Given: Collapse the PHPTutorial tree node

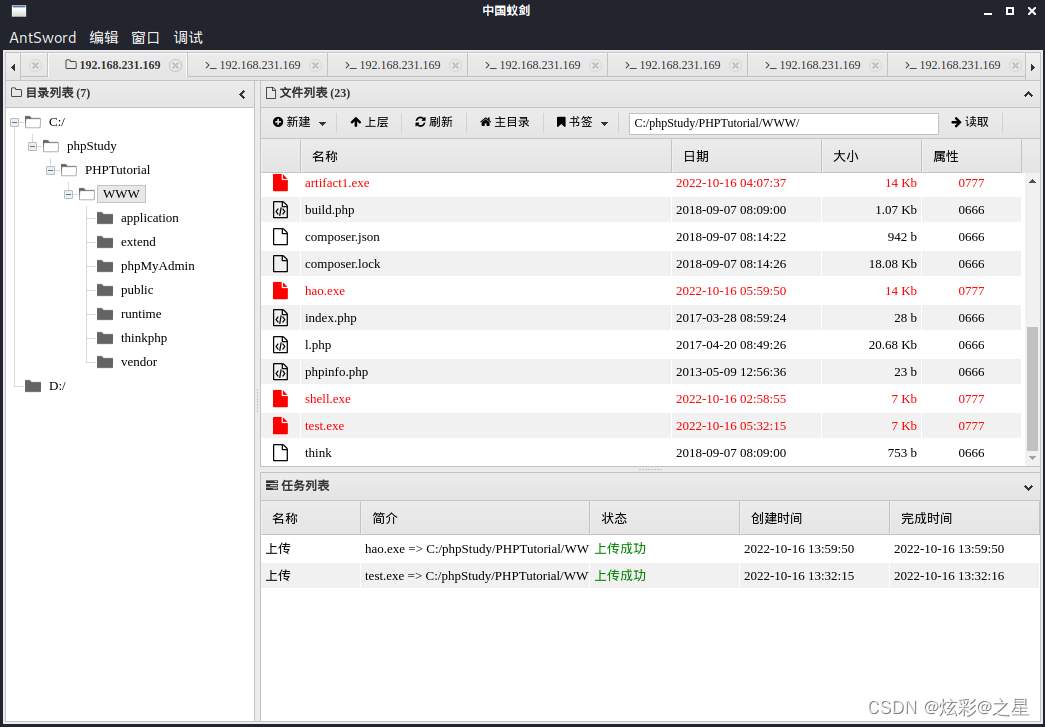Looking at the screenshot, I should tap(51, 170).
